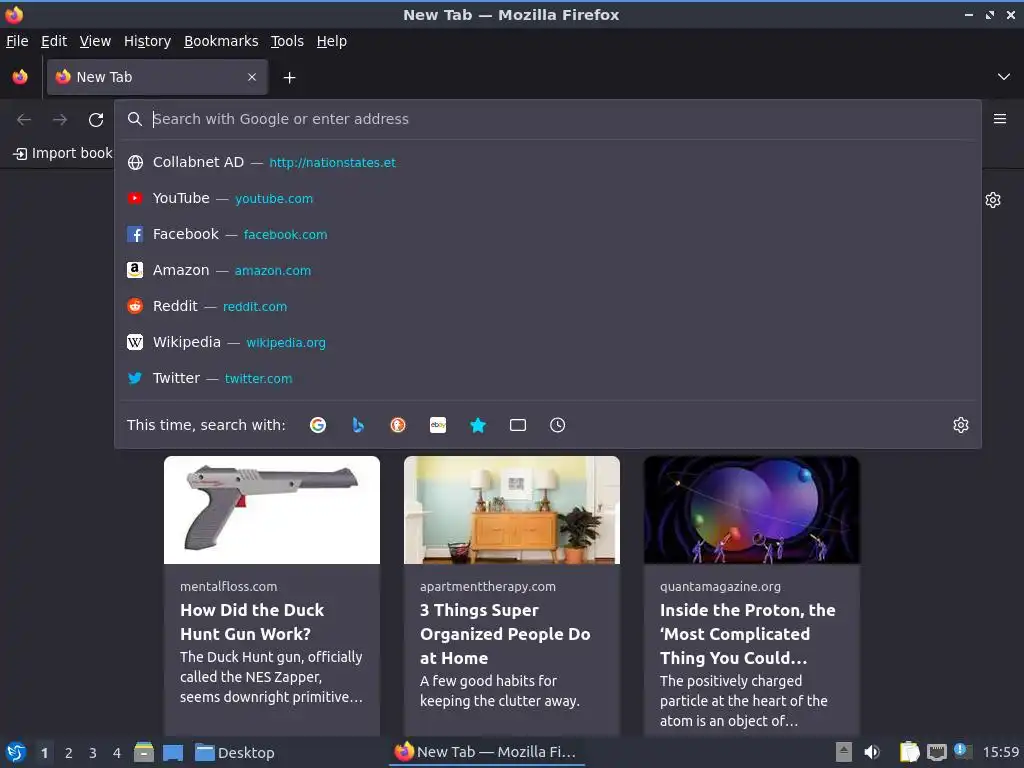
Task: Search this time with Google icon
Action: (x=318, y=425)
